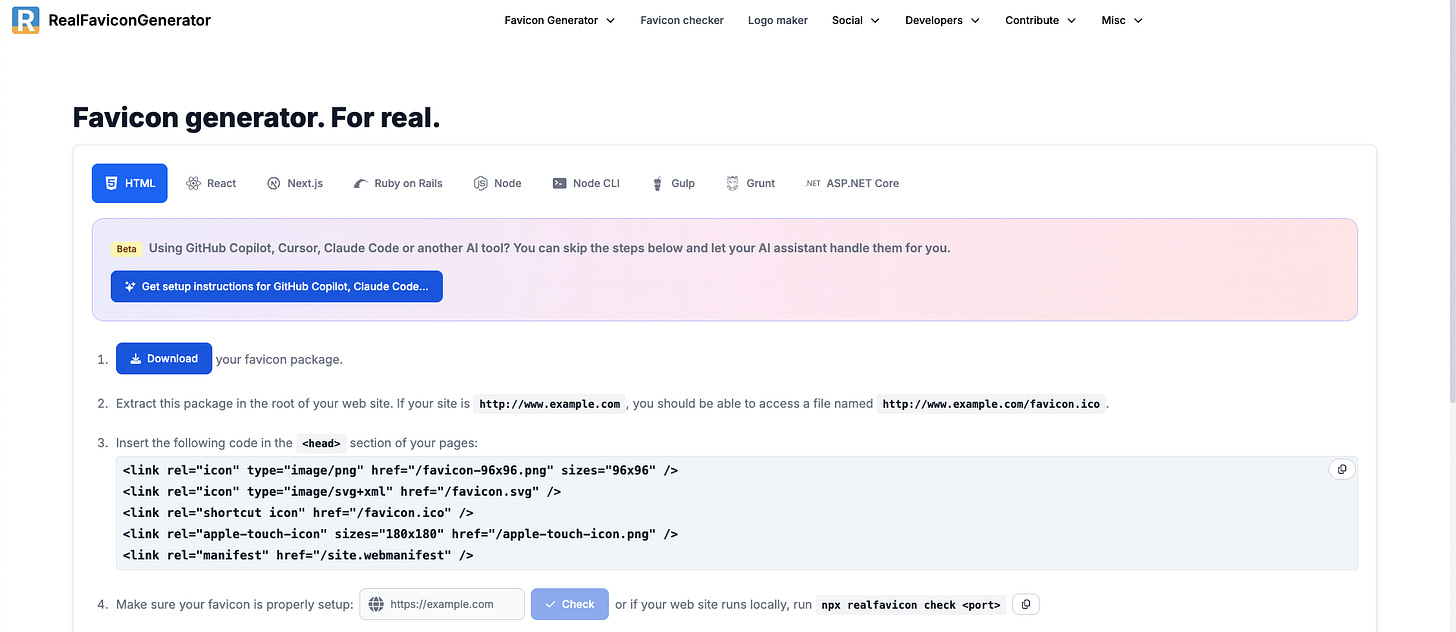Click the npx realfavicon check <port> code
The image size is (1456, 632).
pos(911,605)
